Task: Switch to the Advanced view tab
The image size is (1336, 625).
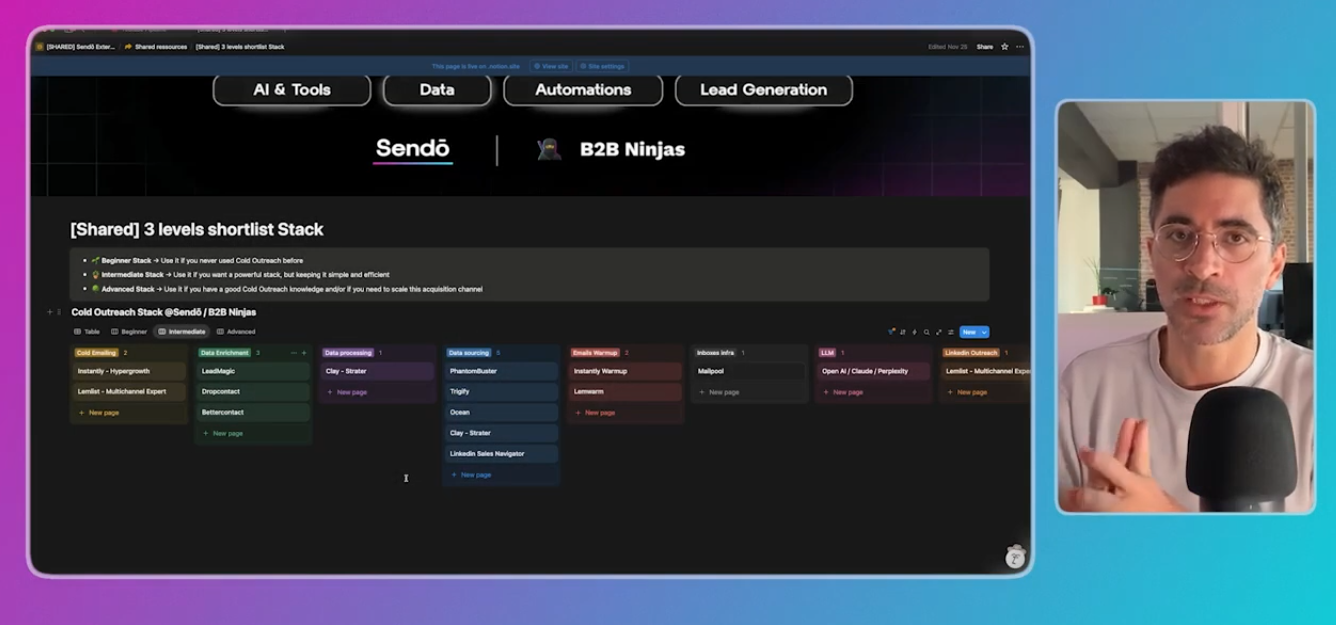Action: [235, 332]
